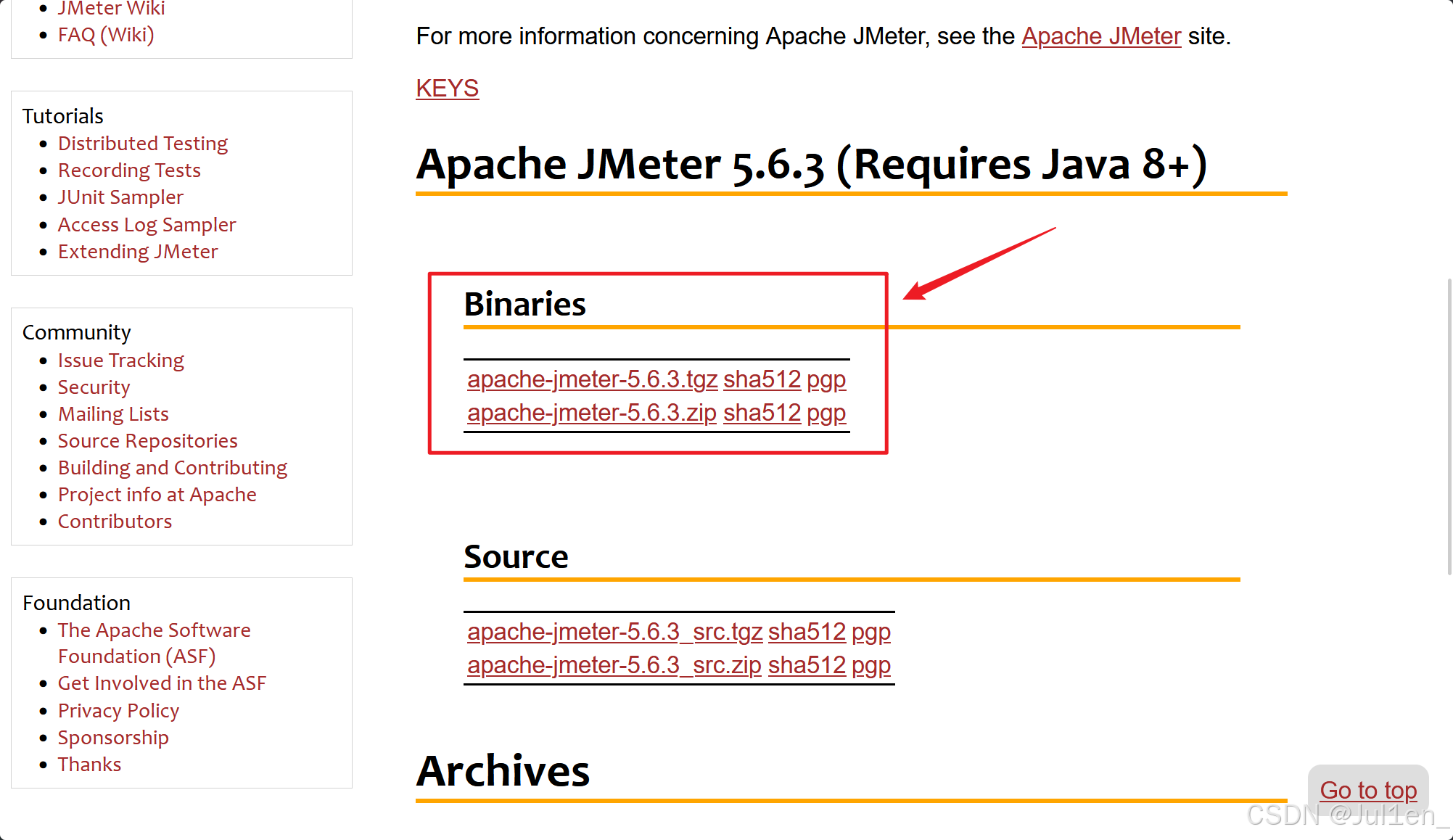Open Source Repositories link
Image resolution: width=1453 pixels, height=840 pixels.
coord(147,441)
